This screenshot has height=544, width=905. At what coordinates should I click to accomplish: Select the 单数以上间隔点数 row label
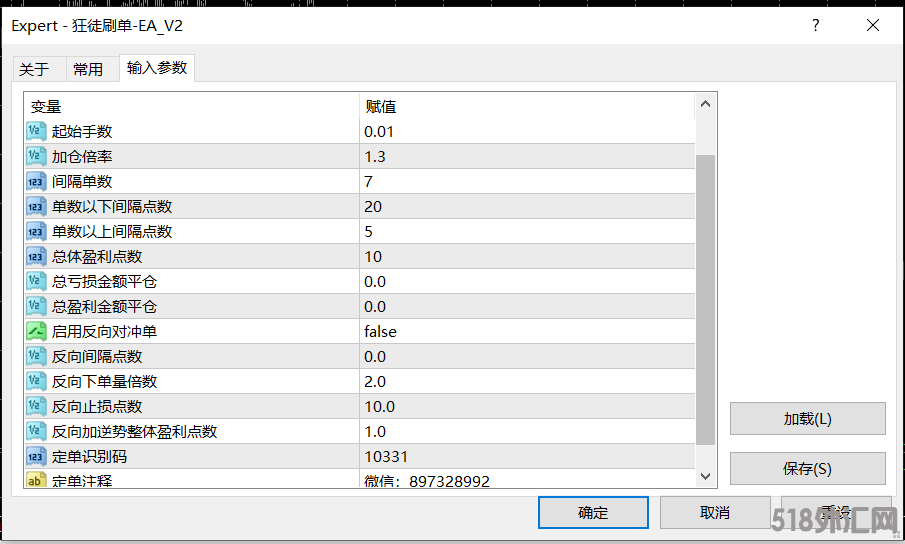112,231
